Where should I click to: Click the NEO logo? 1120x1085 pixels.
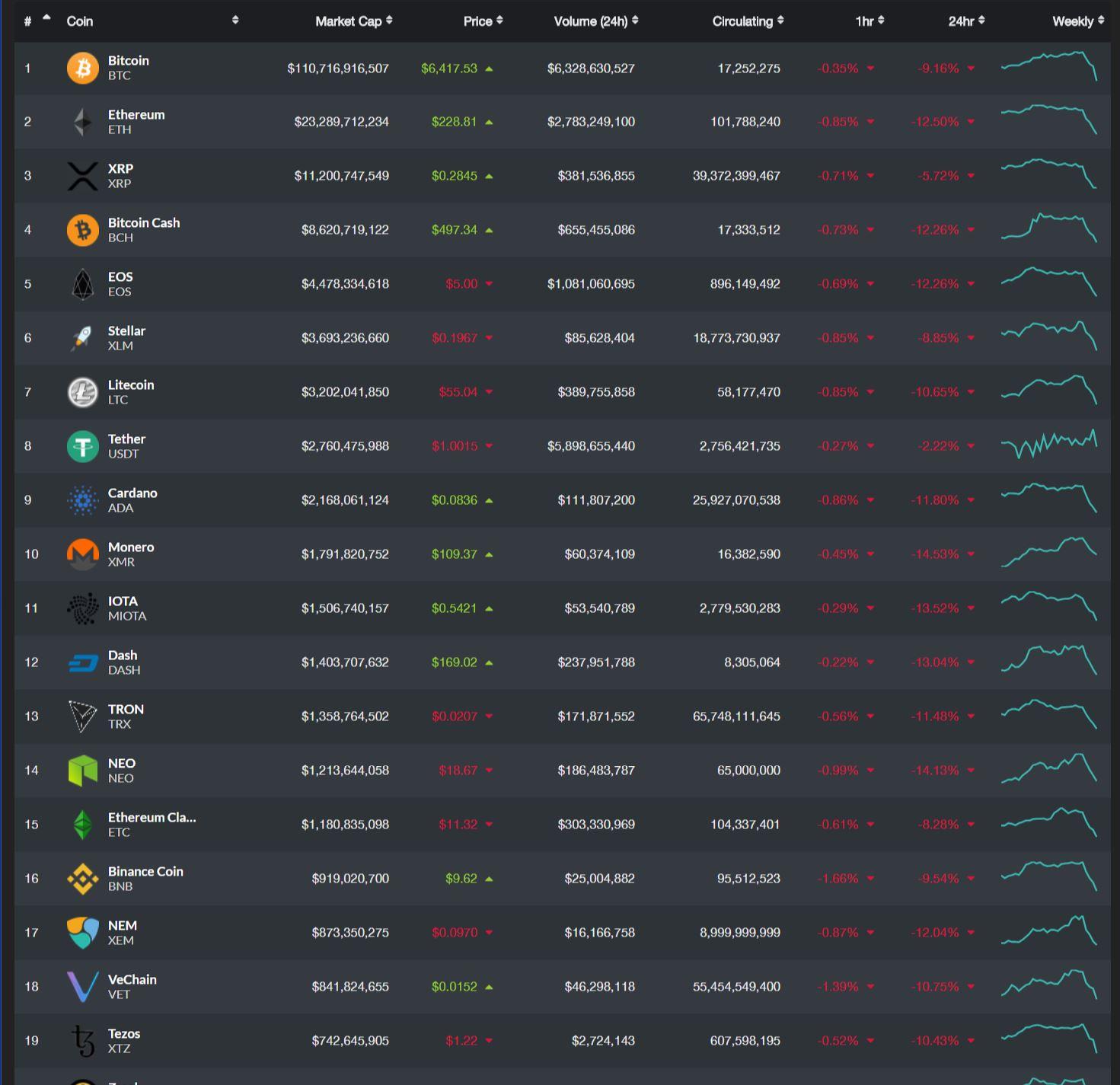83,771
